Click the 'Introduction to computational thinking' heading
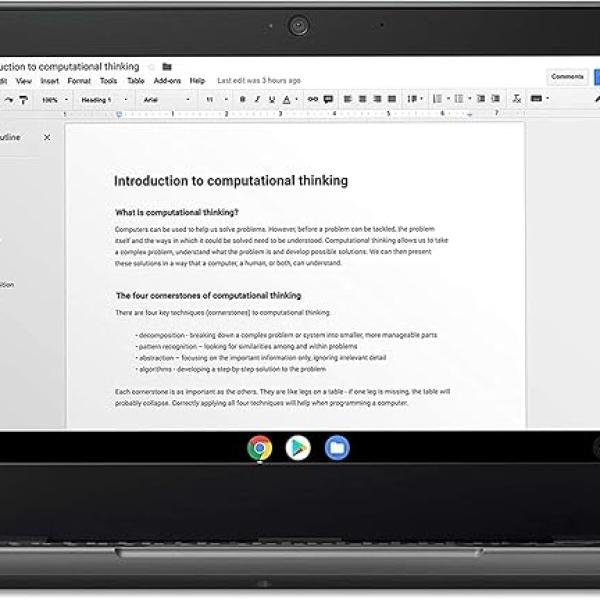The image size is (600, 600). tap(231, 181)
